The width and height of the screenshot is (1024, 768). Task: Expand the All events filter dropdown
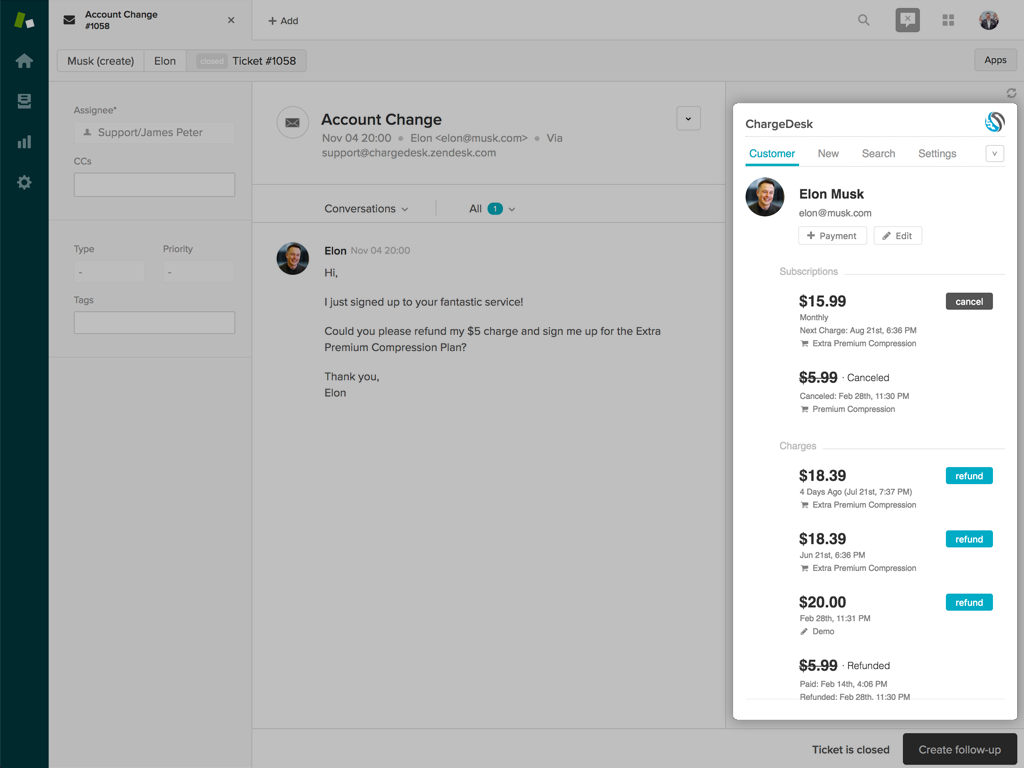(492, 209)
